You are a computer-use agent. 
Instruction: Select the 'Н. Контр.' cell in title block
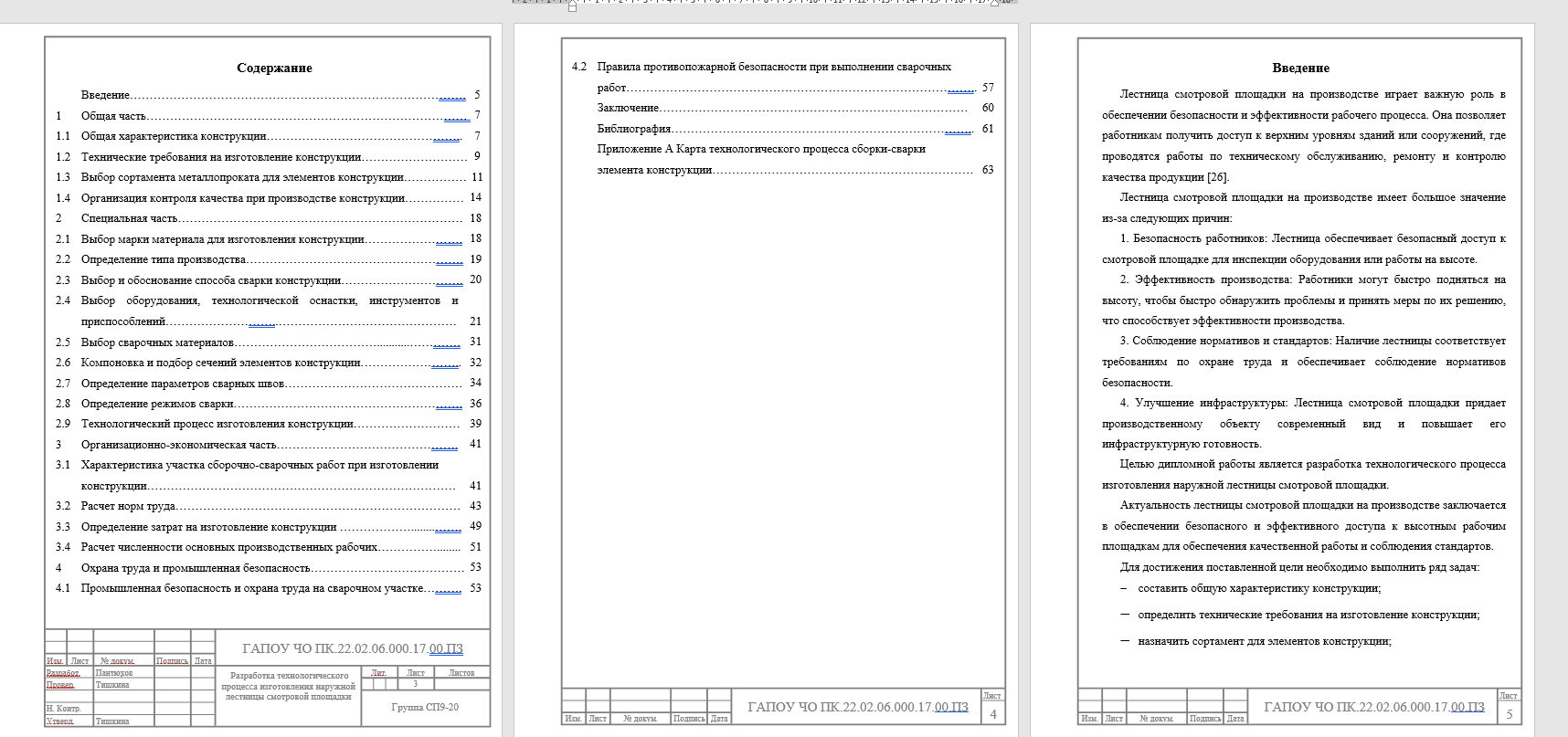[x=64, y=709]
